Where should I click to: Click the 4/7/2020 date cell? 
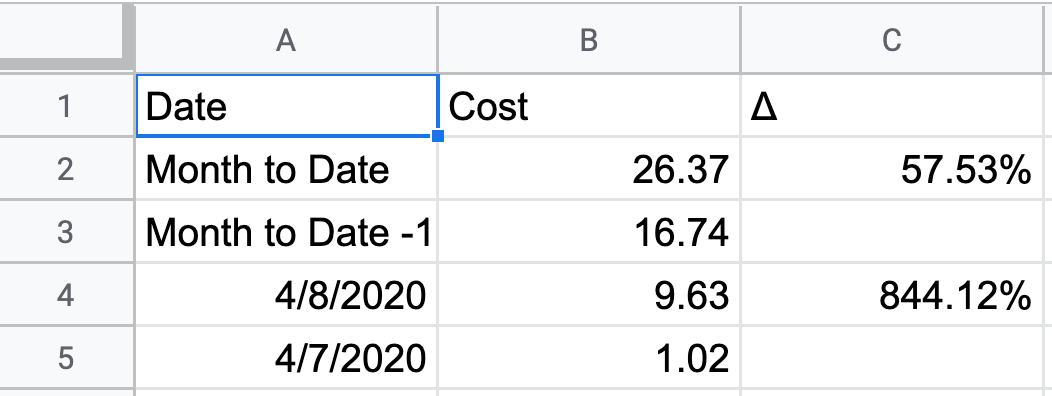tap(286, 358)
